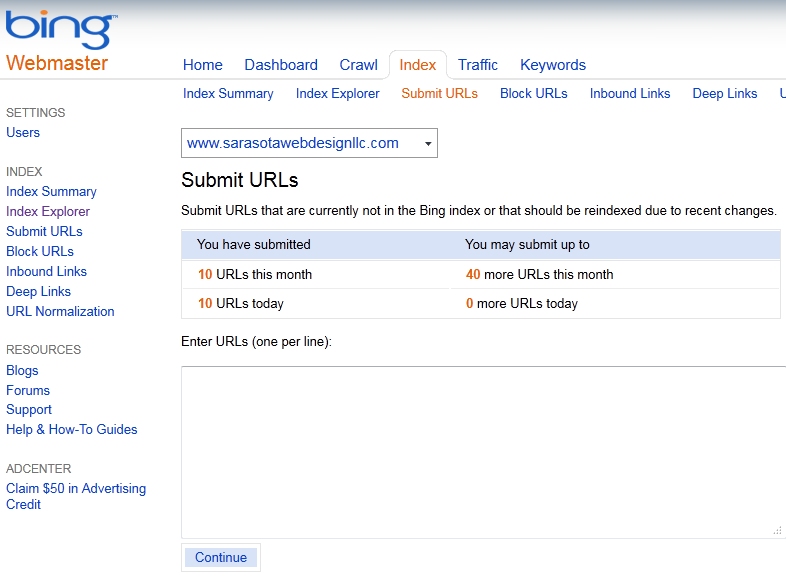Open Index Explorer in the sub-navigation bar

click(337, 93)
